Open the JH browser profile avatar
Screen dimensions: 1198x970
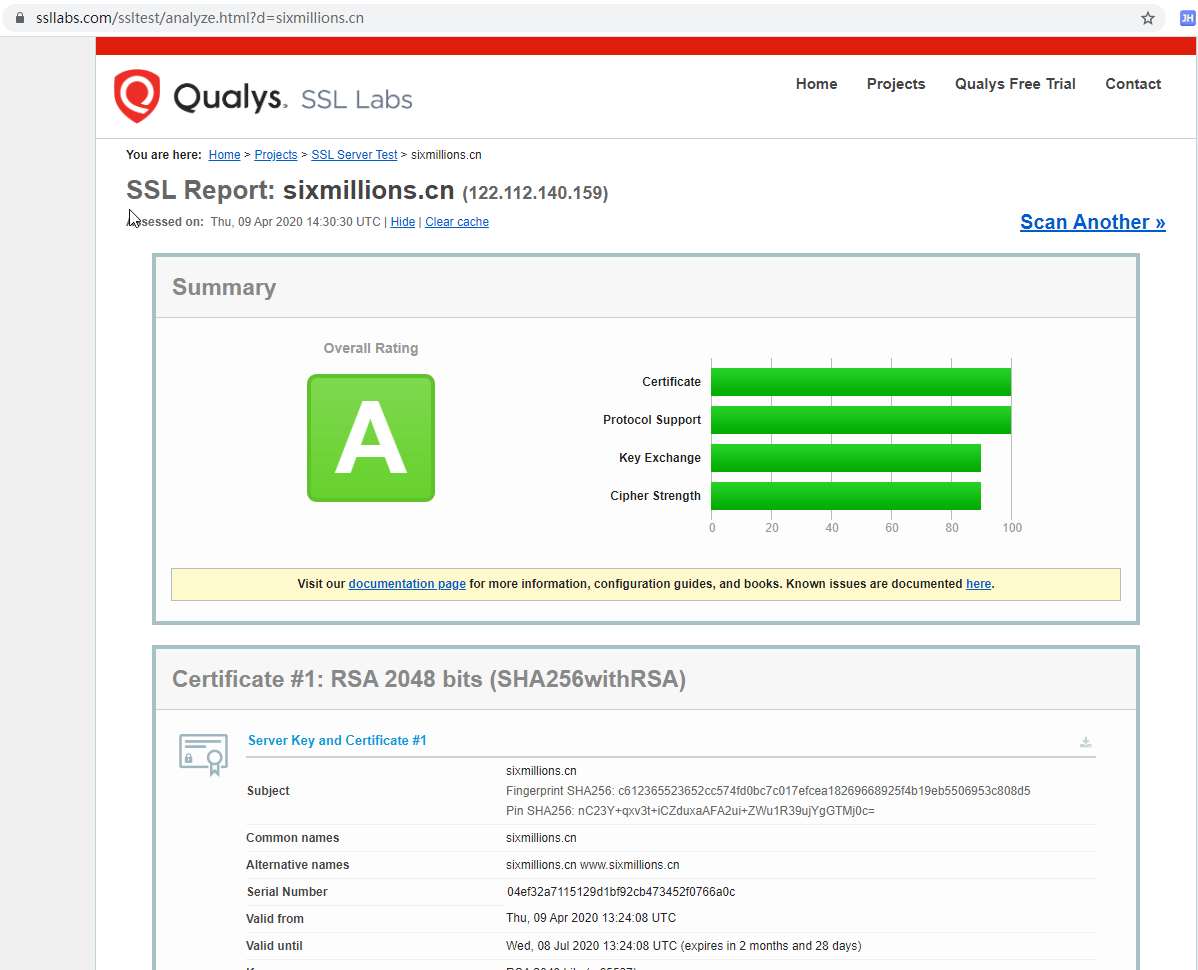click(x=1186, y=17)
